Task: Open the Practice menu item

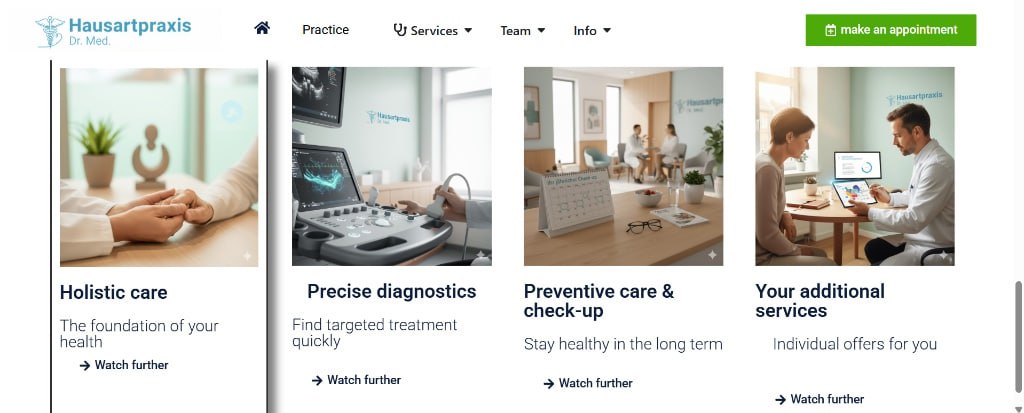Action: pos(325,29)
